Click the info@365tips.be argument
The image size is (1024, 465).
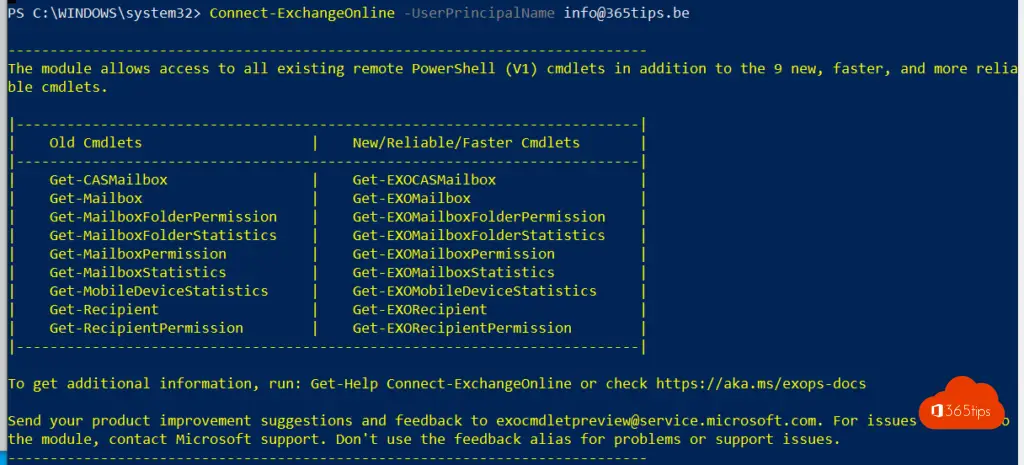coord(626,13)
